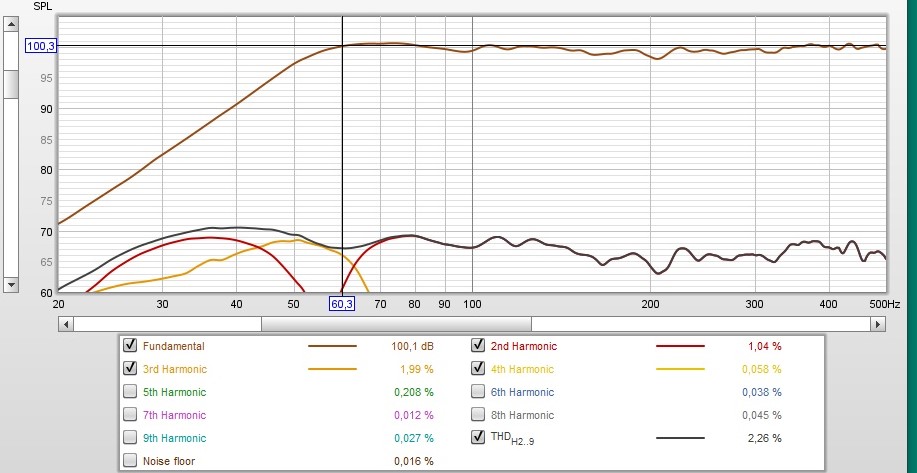
Task: Uncheck the 3rd Harmonic checkbox
Action: [x=130, y=369]
